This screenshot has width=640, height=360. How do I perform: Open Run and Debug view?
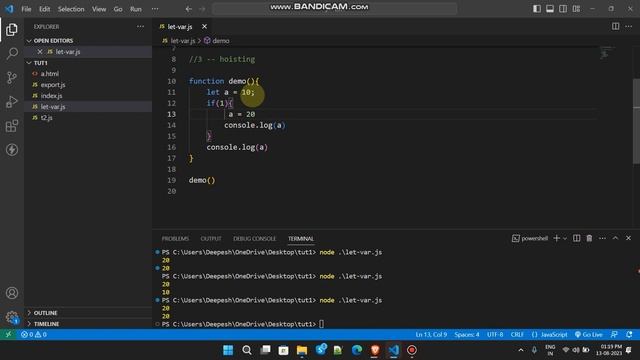[x=12, y=102]
